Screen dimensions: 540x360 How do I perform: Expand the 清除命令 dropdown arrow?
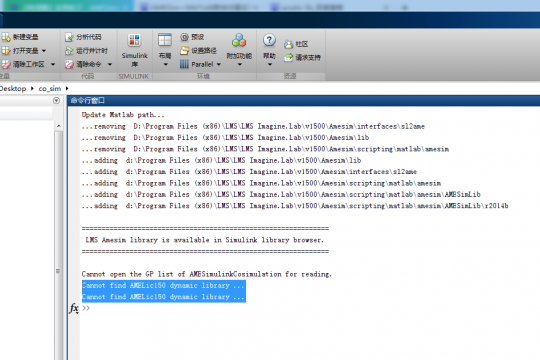click(x=110, y=64)
